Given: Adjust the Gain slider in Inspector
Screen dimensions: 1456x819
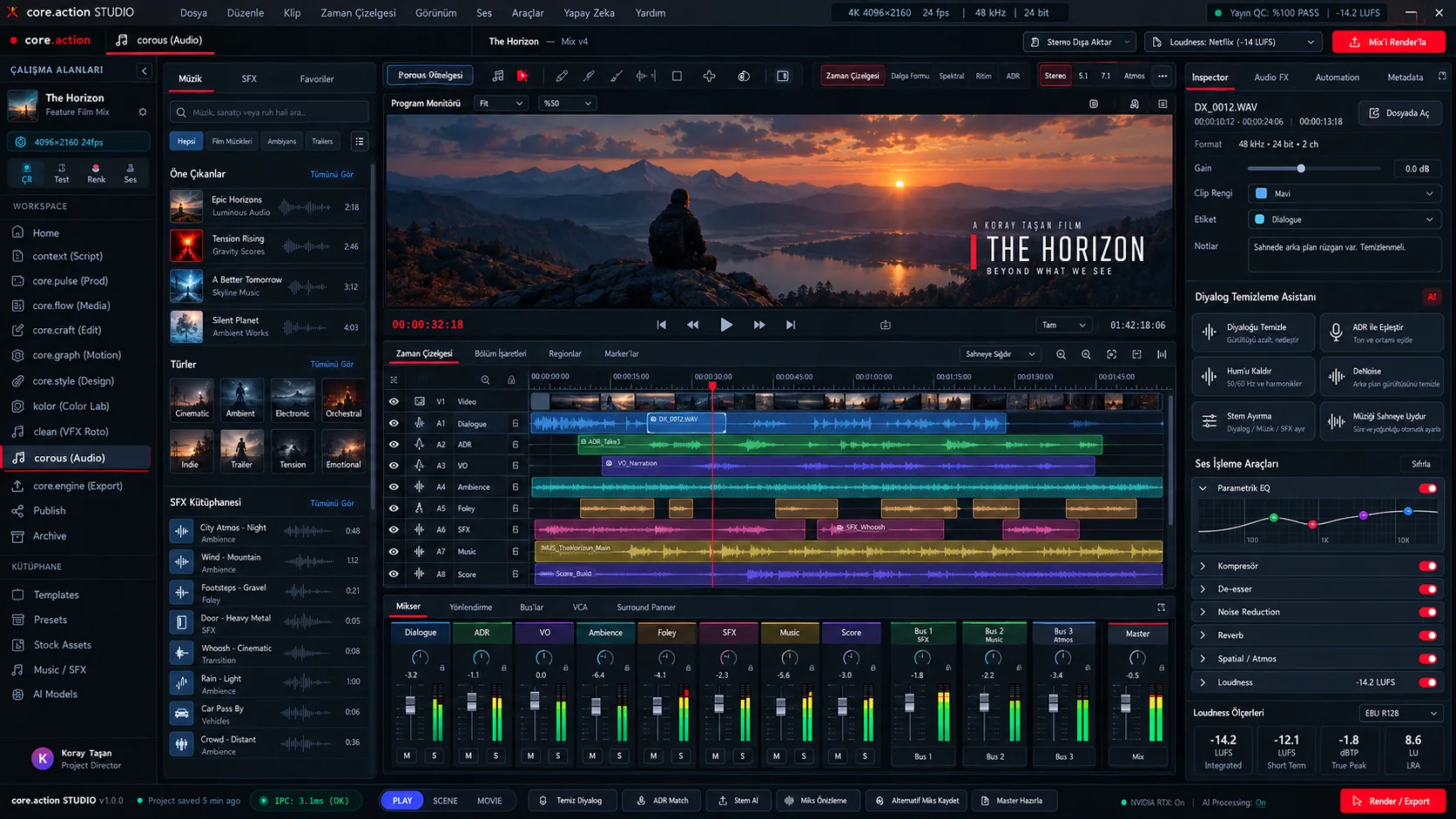Looking at the screenshot, I should point(1314,168).
